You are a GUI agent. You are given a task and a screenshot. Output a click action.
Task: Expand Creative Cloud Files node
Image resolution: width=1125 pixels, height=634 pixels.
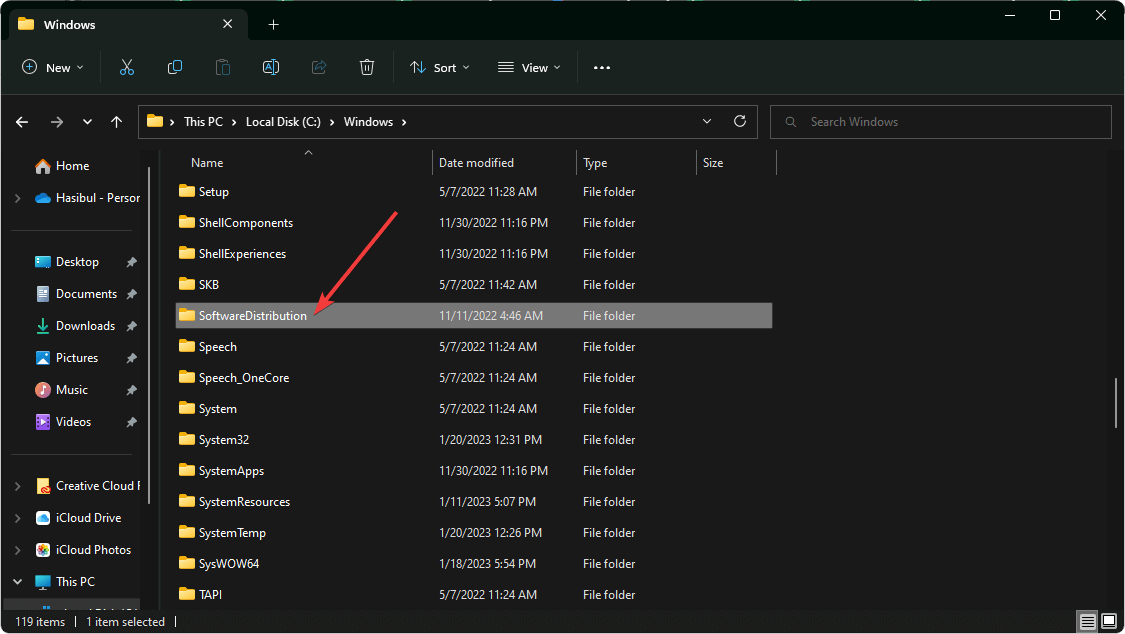coord(18,486)
